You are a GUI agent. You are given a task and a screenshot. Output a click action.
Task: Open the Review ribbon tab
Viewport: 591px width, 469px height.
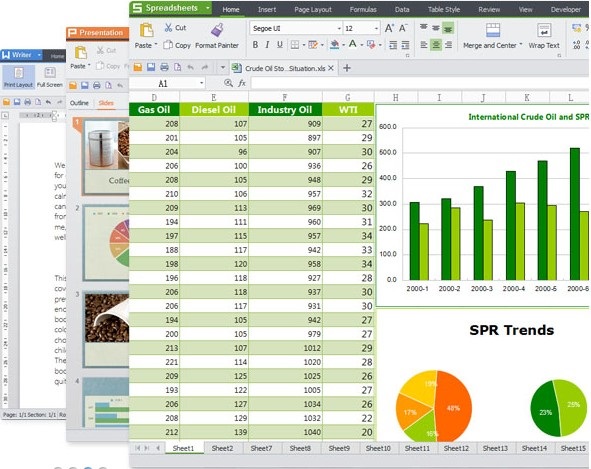click(489, 9)
